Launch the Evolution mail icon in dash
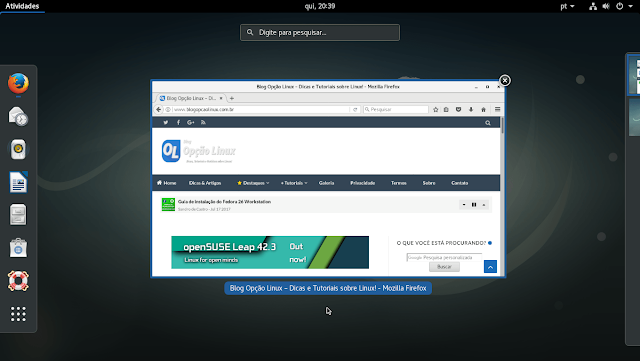 pyautogui.click(x=18, y=116)
